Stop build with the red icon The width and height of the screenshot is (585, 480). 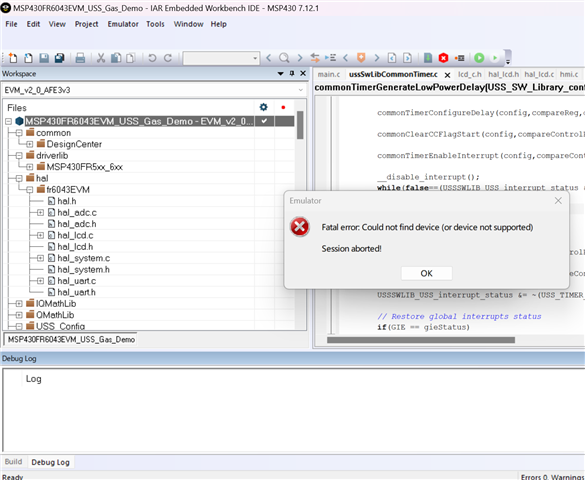pyautogui.click(x=443, y=58)
